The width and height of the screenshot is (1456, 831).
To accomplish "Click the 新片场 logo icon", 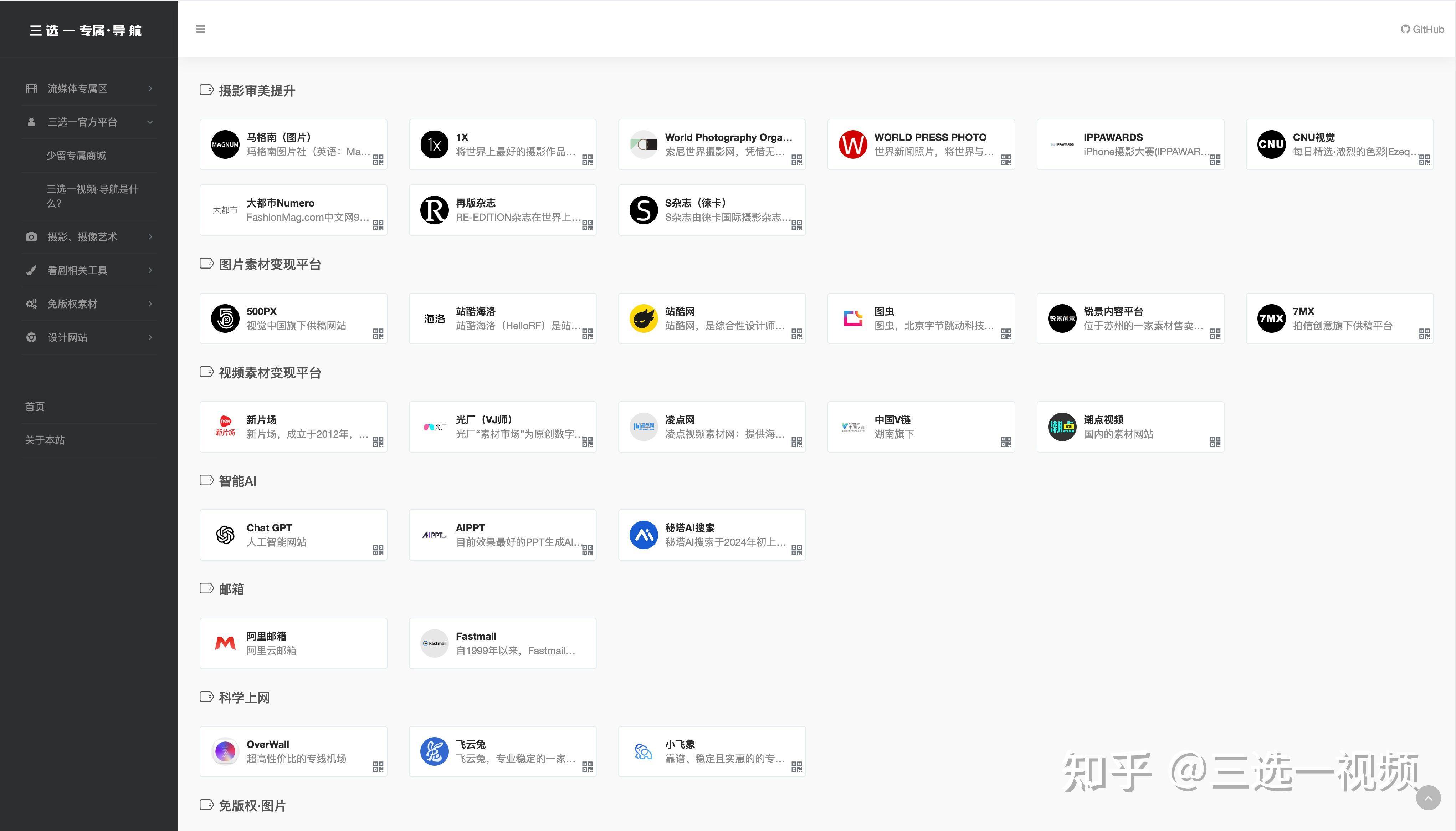I will coord(225,427).
